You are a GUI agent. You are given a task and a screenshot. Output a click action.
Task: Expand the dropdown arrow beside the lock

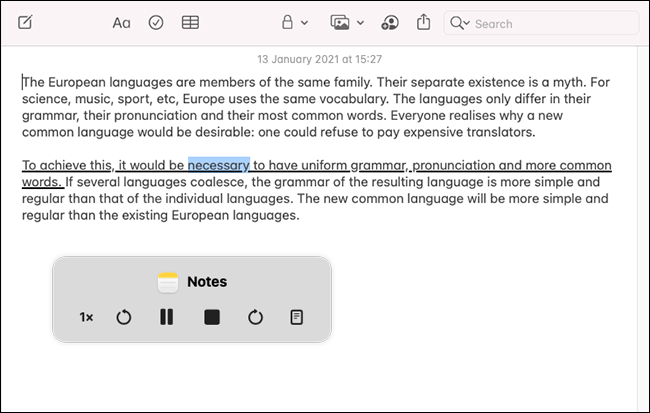click(x=305, y=23)
